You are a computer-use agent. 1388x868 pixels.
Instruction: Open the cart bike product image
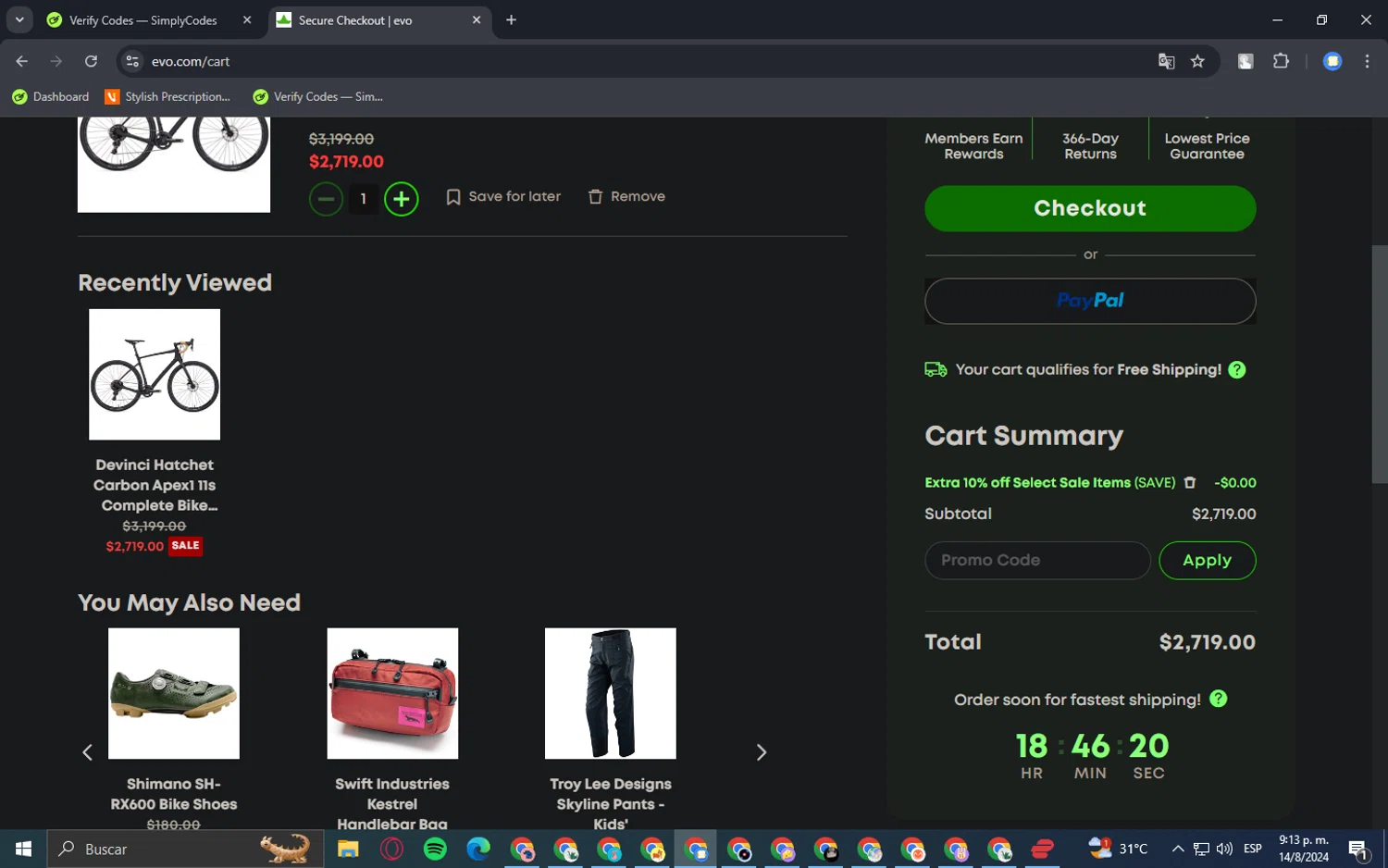(174, 165)
